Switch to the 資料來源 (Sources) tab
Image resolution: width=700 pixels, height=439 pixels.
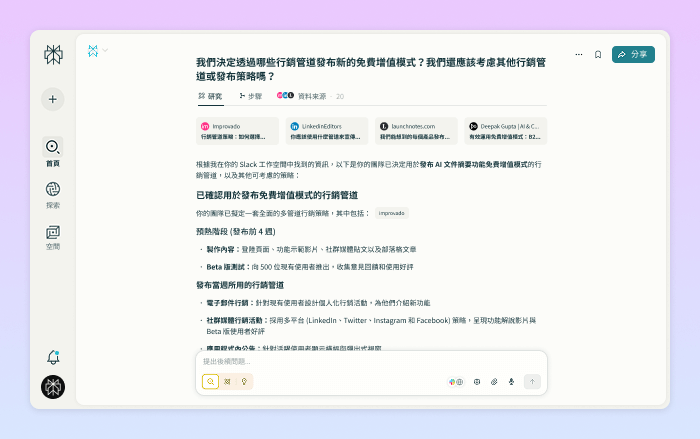click(310, 96)
